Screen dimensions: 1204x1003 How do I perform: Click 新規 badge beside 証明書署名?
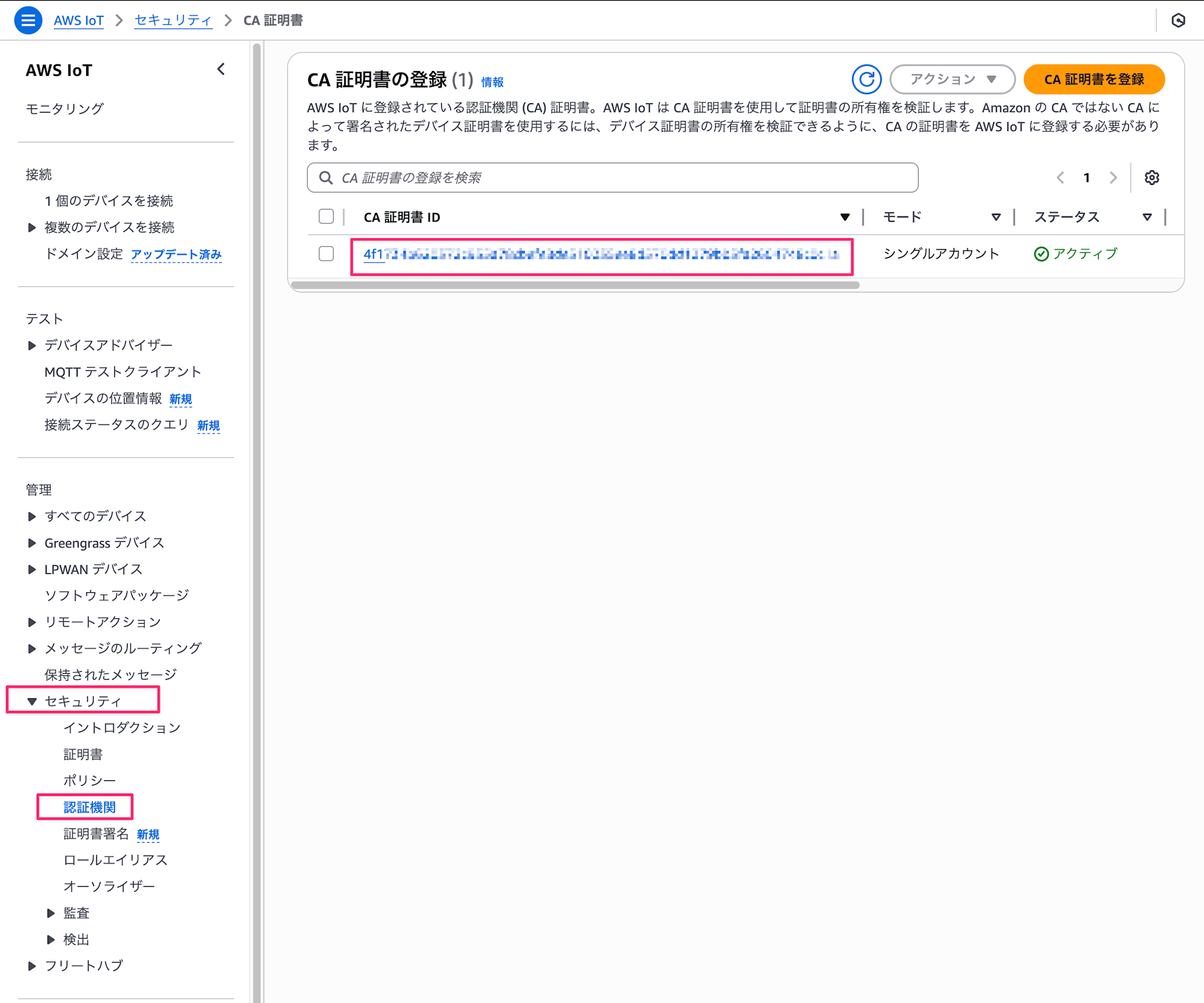(148, 834)
